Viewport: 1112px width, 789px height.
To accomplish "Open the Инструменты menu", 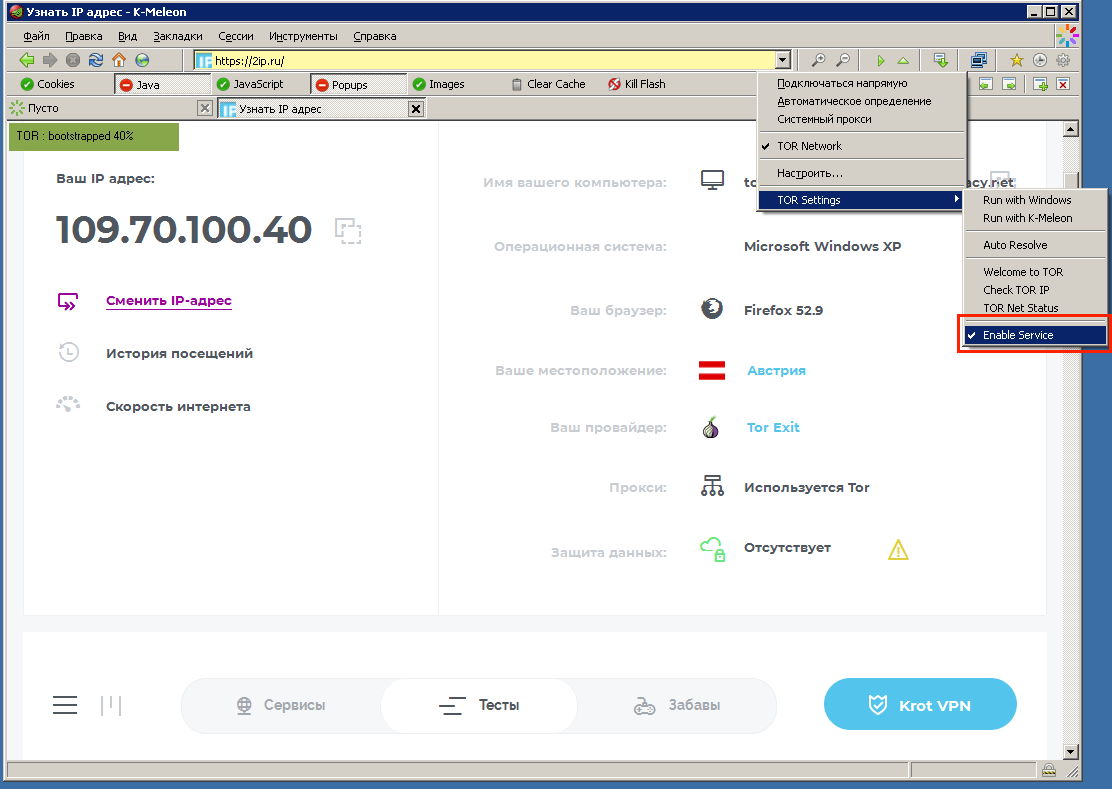I will (303, 36).
